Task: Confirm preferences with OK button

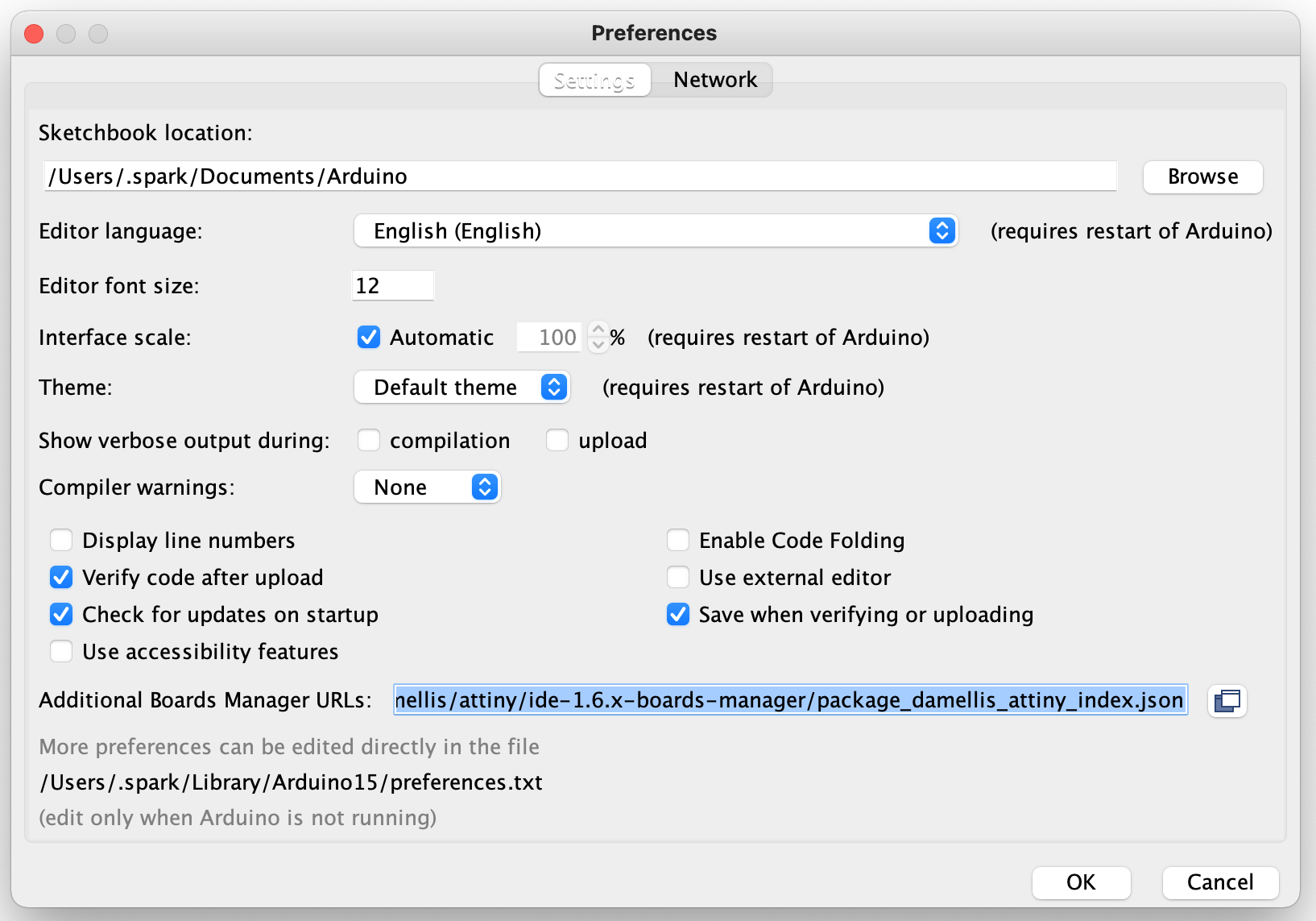Action: [1081, 882]
